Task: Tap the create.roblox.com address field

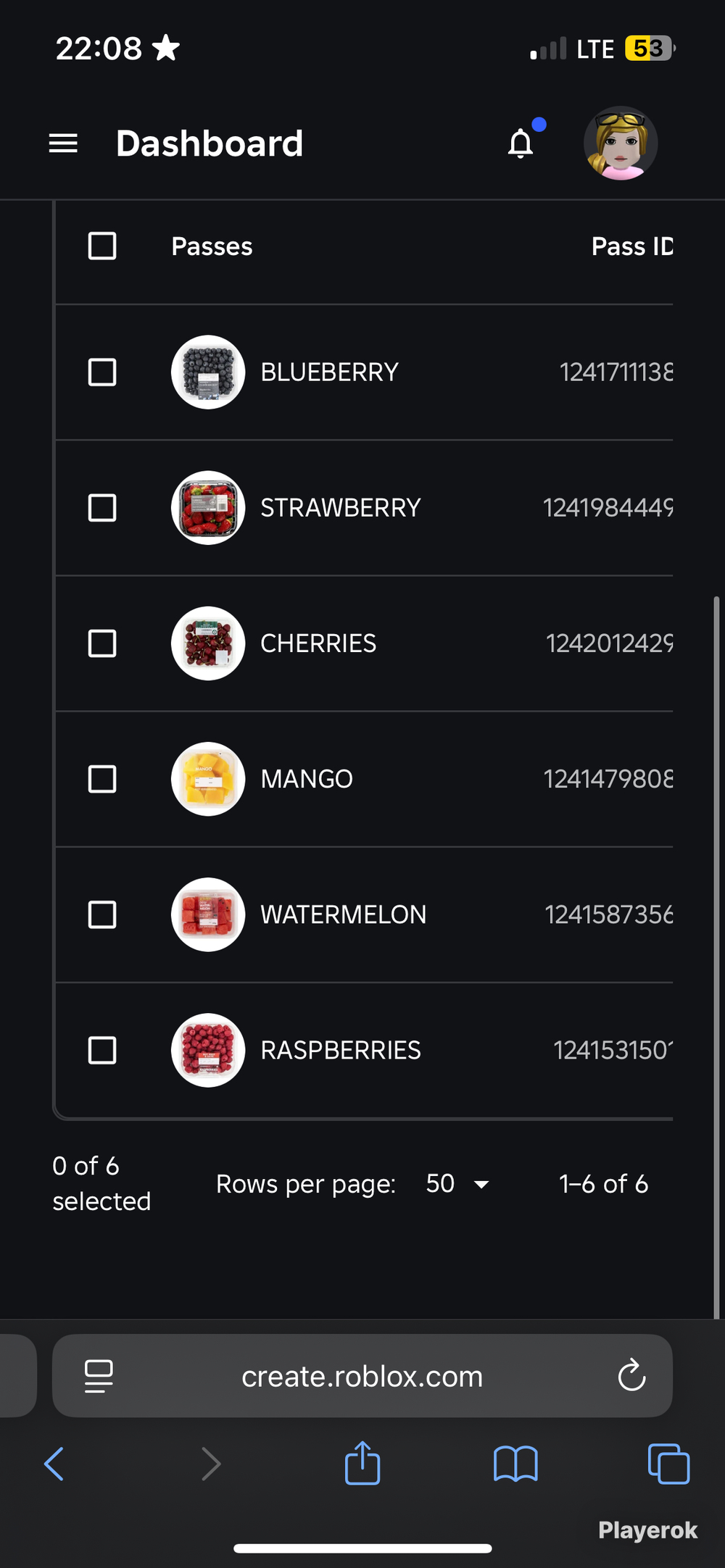Action: [x=362, y=1376]
